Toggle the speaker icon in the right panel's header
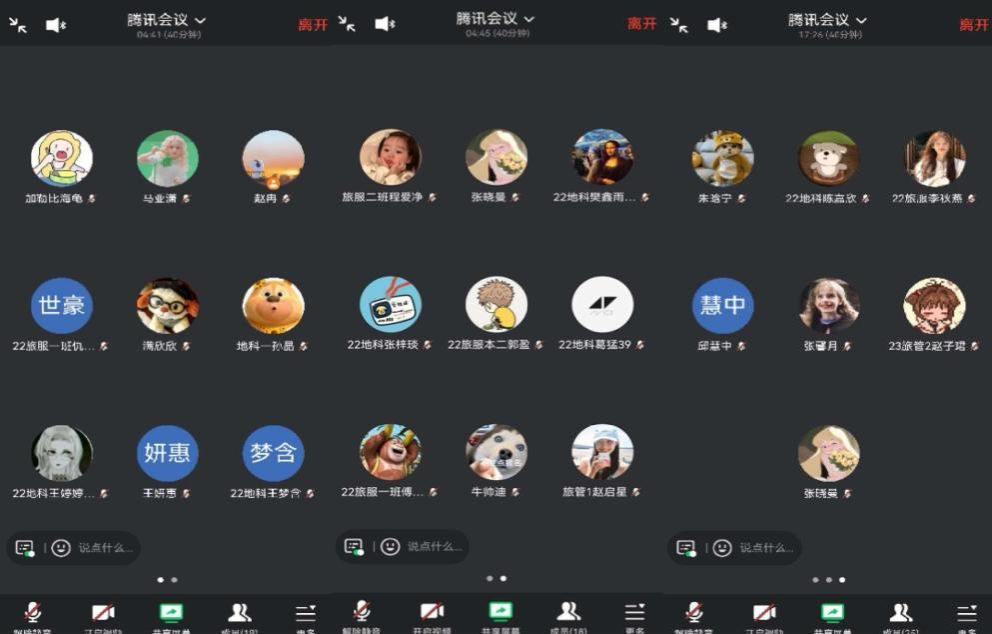The height and width of the screenshot is (634, 992). pyautogui.click(x=717, y=25)
